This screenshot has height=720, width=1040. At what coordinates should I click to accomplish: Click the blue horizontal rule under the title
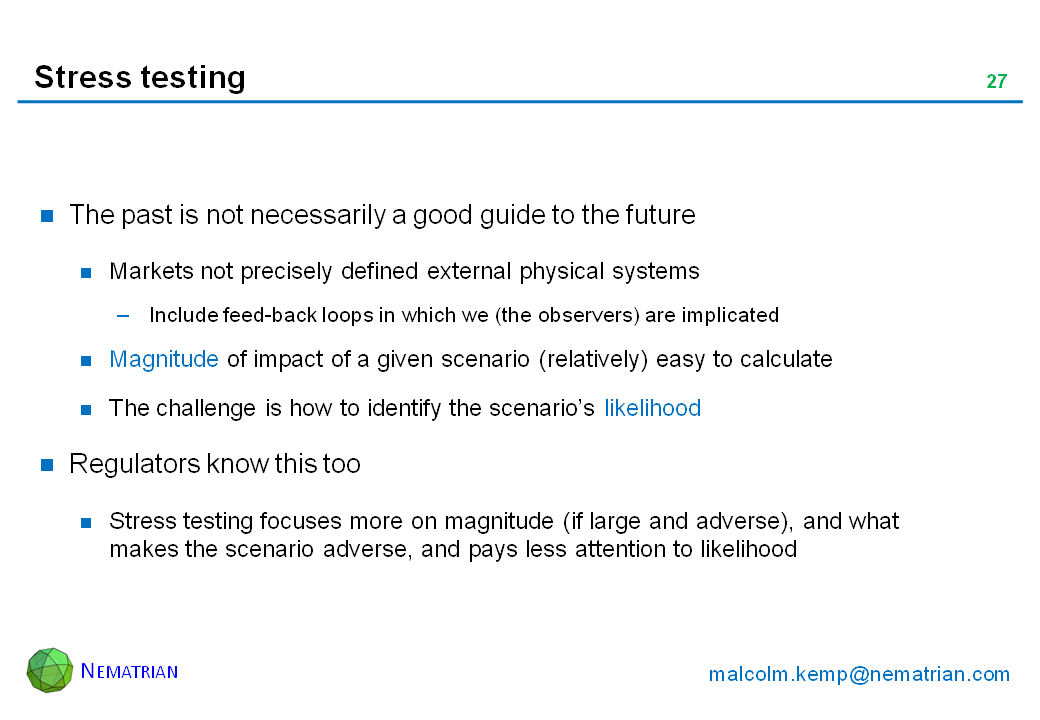[520, 102]
